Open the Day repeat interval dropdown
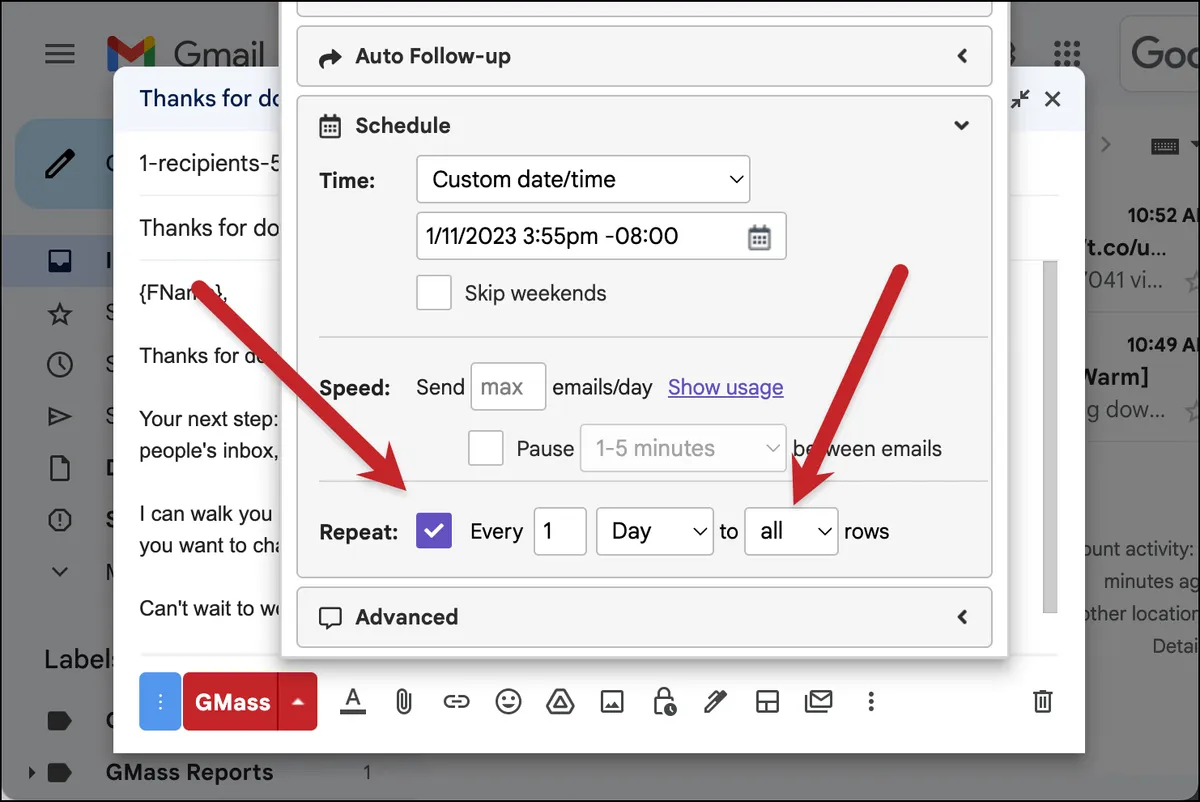The width and height of the screenshot is (1200, 802). click(x=655, y=531)
